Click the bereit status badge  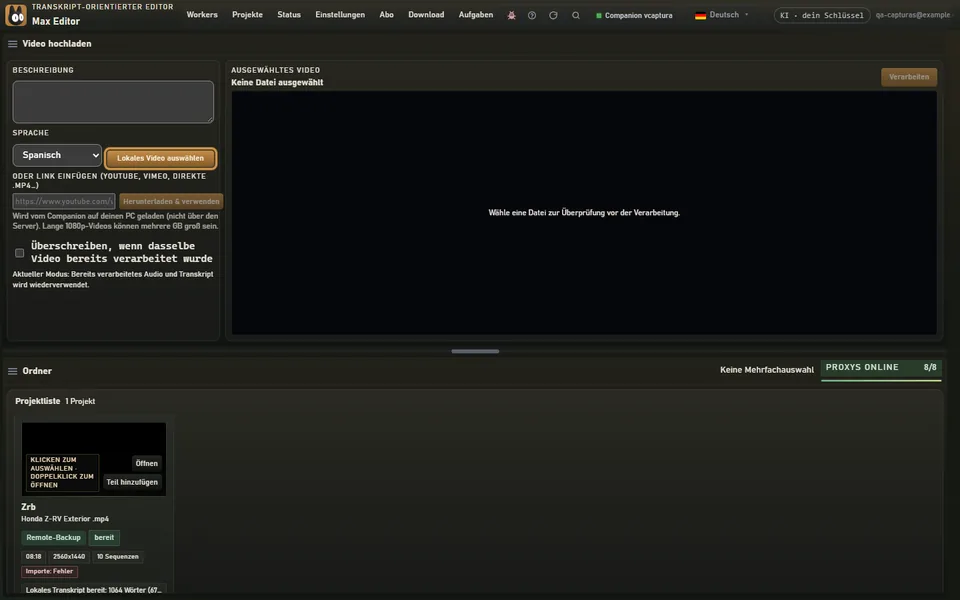[x=104, y=538]
